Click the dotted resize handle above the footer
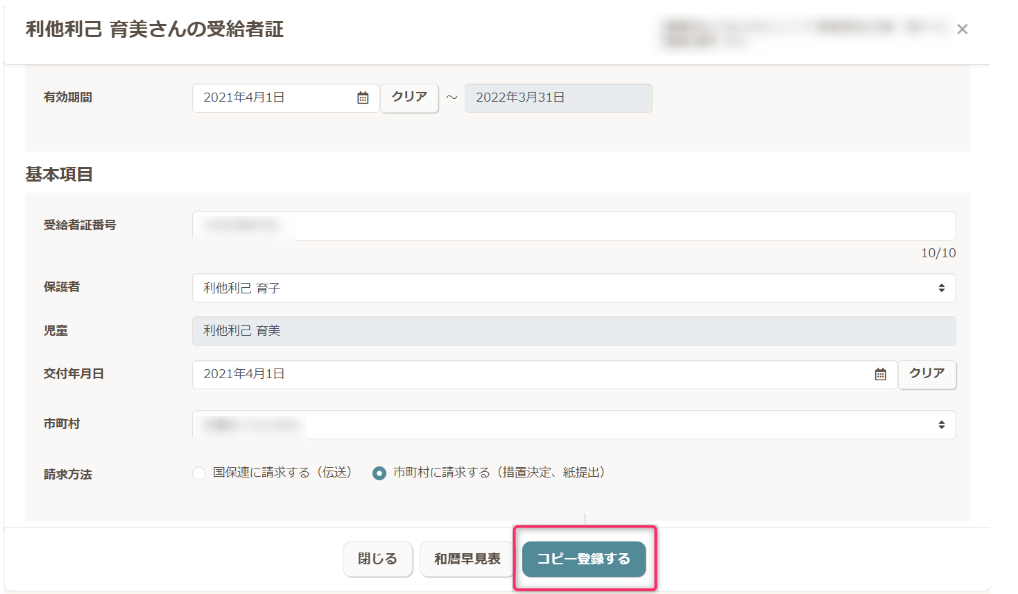Image resolution: width=1018 pixels, height=594 pixels. [x=585, y=518]
